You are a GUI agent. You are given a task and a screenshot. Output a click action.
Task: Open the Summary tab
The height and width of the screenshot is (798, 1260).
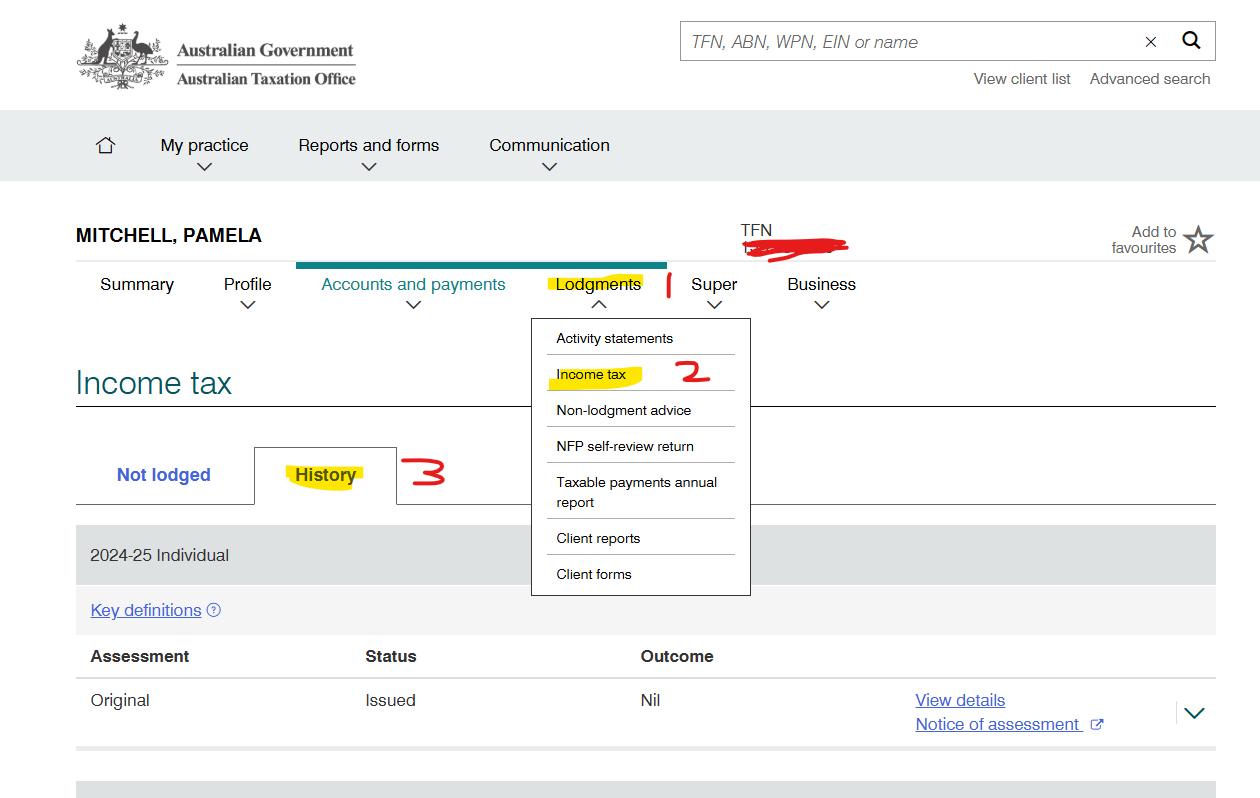[137, 285]
